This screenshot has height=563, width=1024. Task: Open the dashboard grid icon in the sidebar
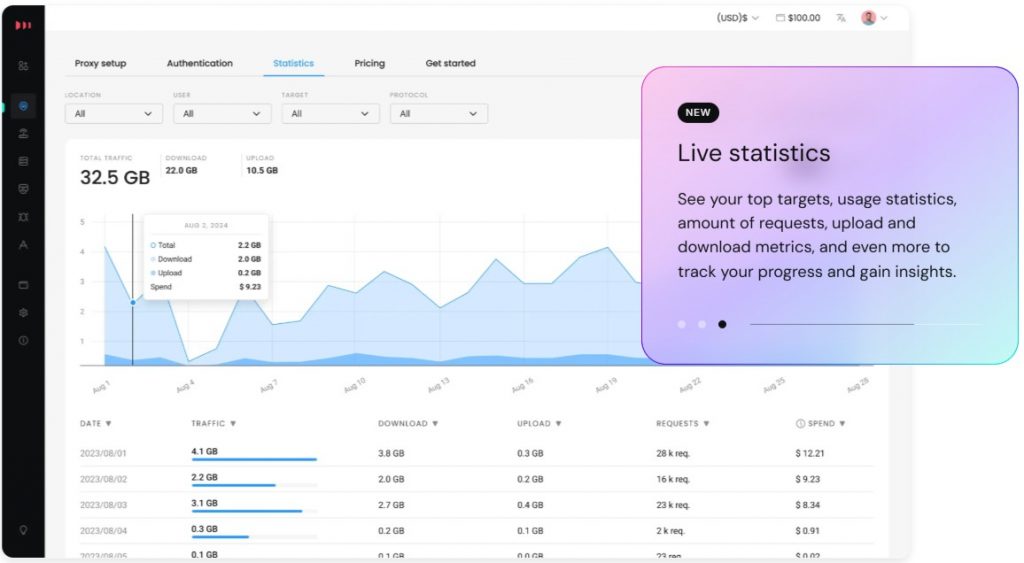[24, 65]
